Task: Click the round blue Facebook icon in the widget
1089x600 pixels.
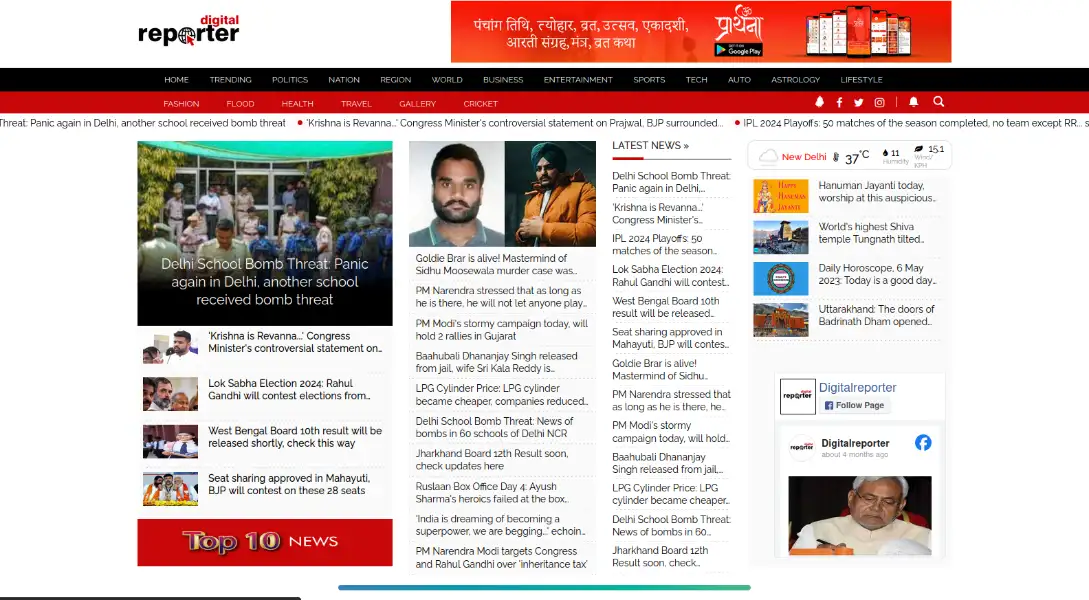Action: coord(922,442)
